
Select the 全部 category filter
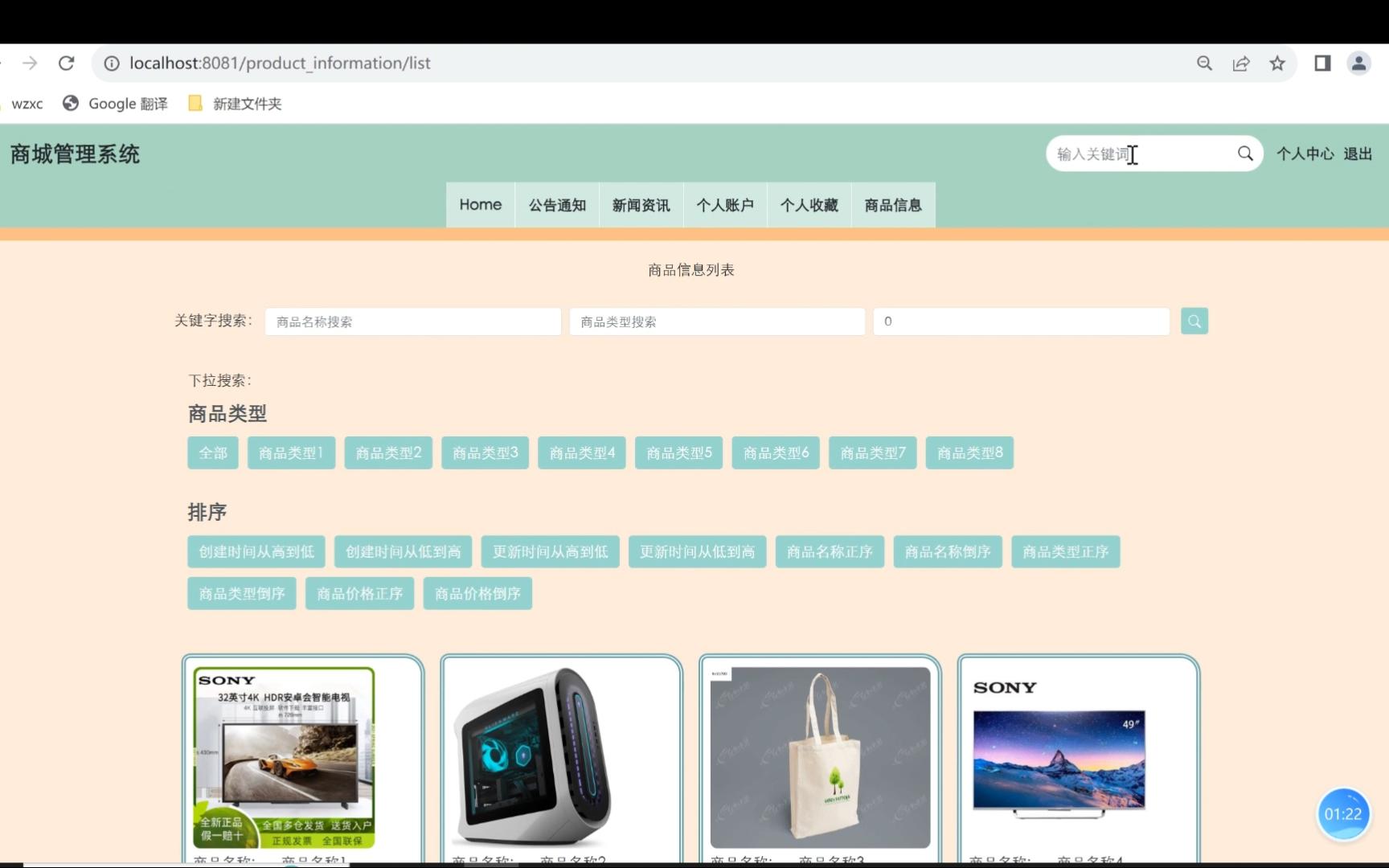coord(212,452)
